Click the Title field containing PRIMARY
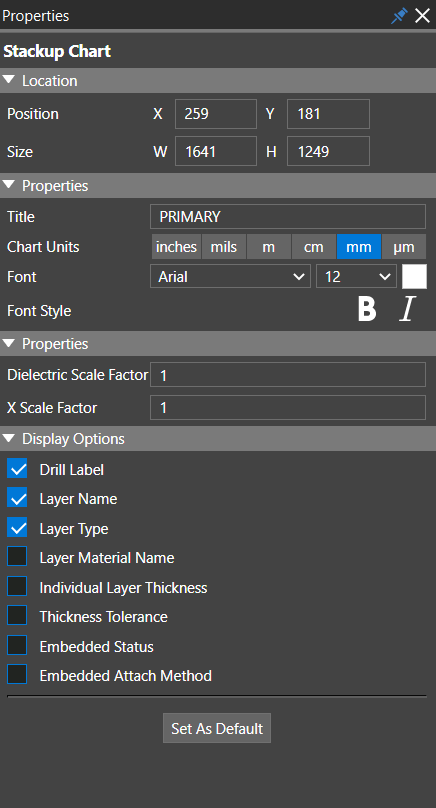Screen dimensions: 436x808 (288, 216)
